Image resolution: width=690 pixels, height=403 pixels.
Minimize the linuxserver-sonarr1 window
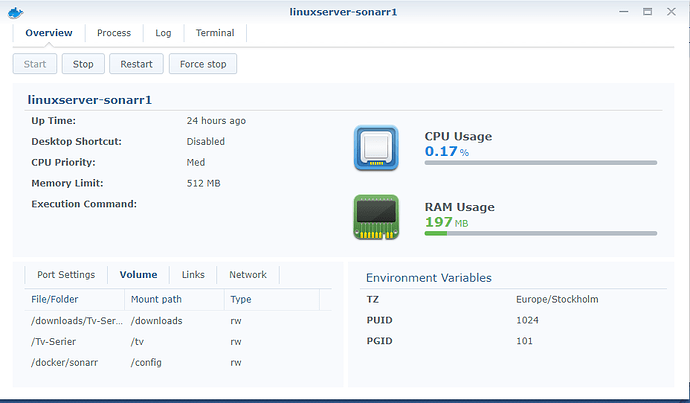tap(624, 12)
